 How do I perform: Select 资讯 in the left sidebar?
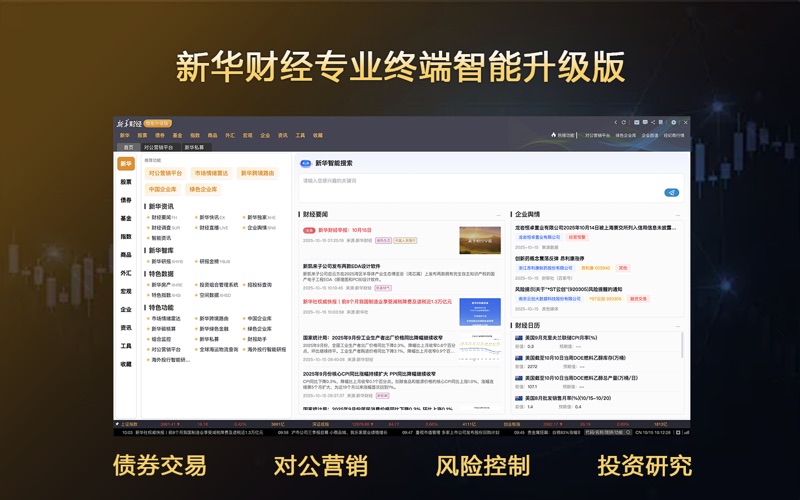point(126,328)
